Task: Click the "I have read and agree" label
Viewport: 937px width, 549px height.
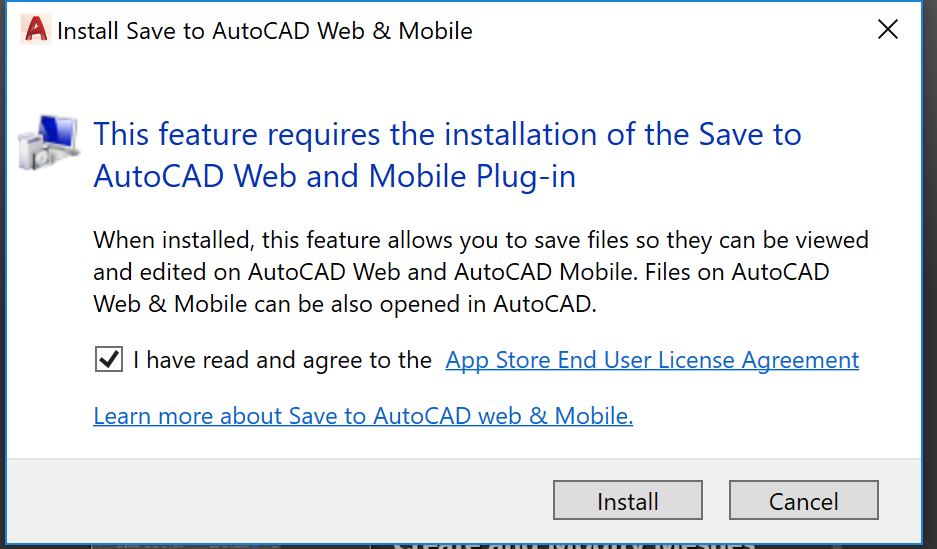Action: pos(282,360)
